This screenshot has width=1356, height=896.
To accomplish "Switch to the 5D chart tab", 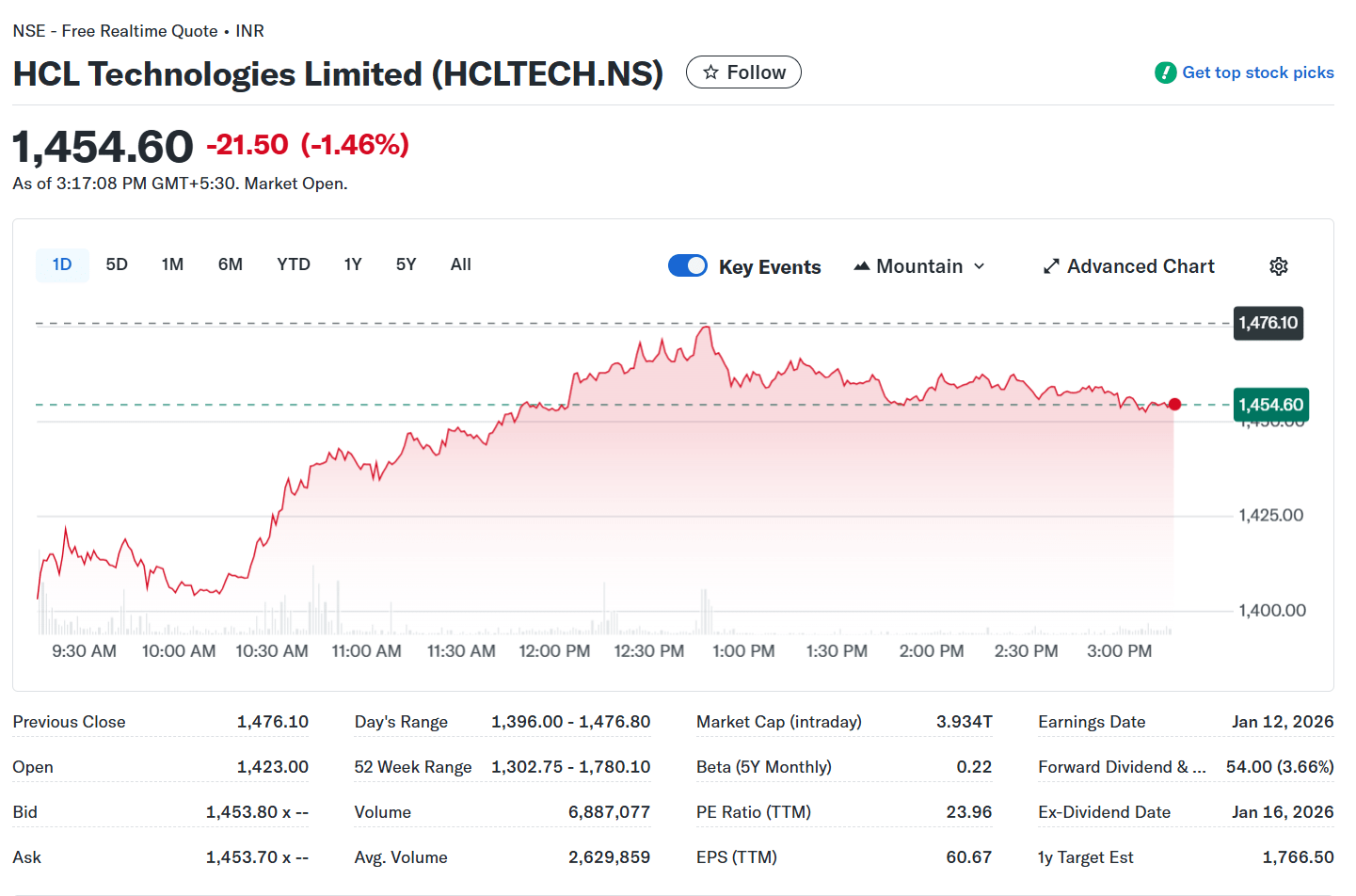I will coord(116,264).
